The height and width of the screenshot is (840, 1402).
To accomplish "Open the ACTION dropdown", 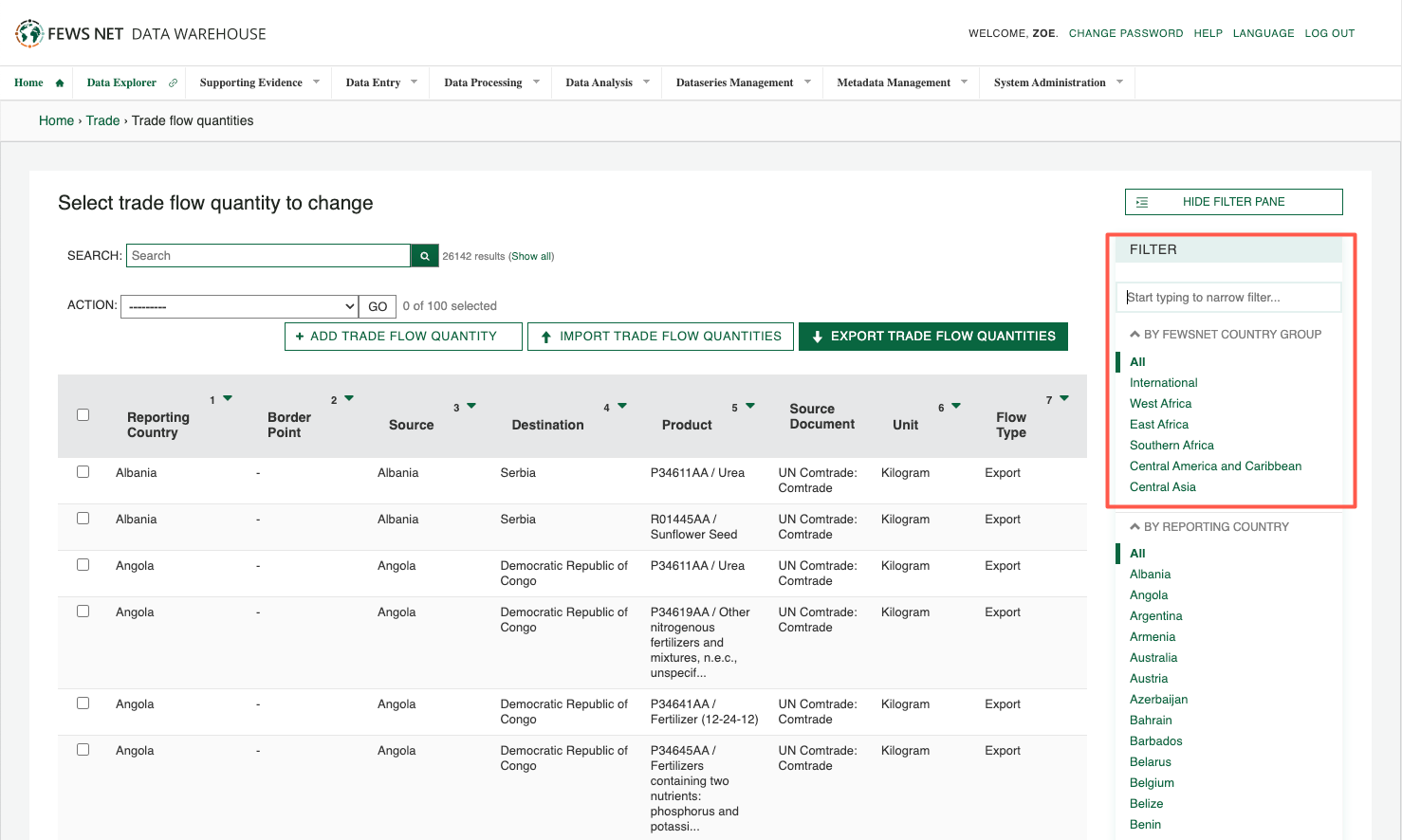I will coord(238,305).
